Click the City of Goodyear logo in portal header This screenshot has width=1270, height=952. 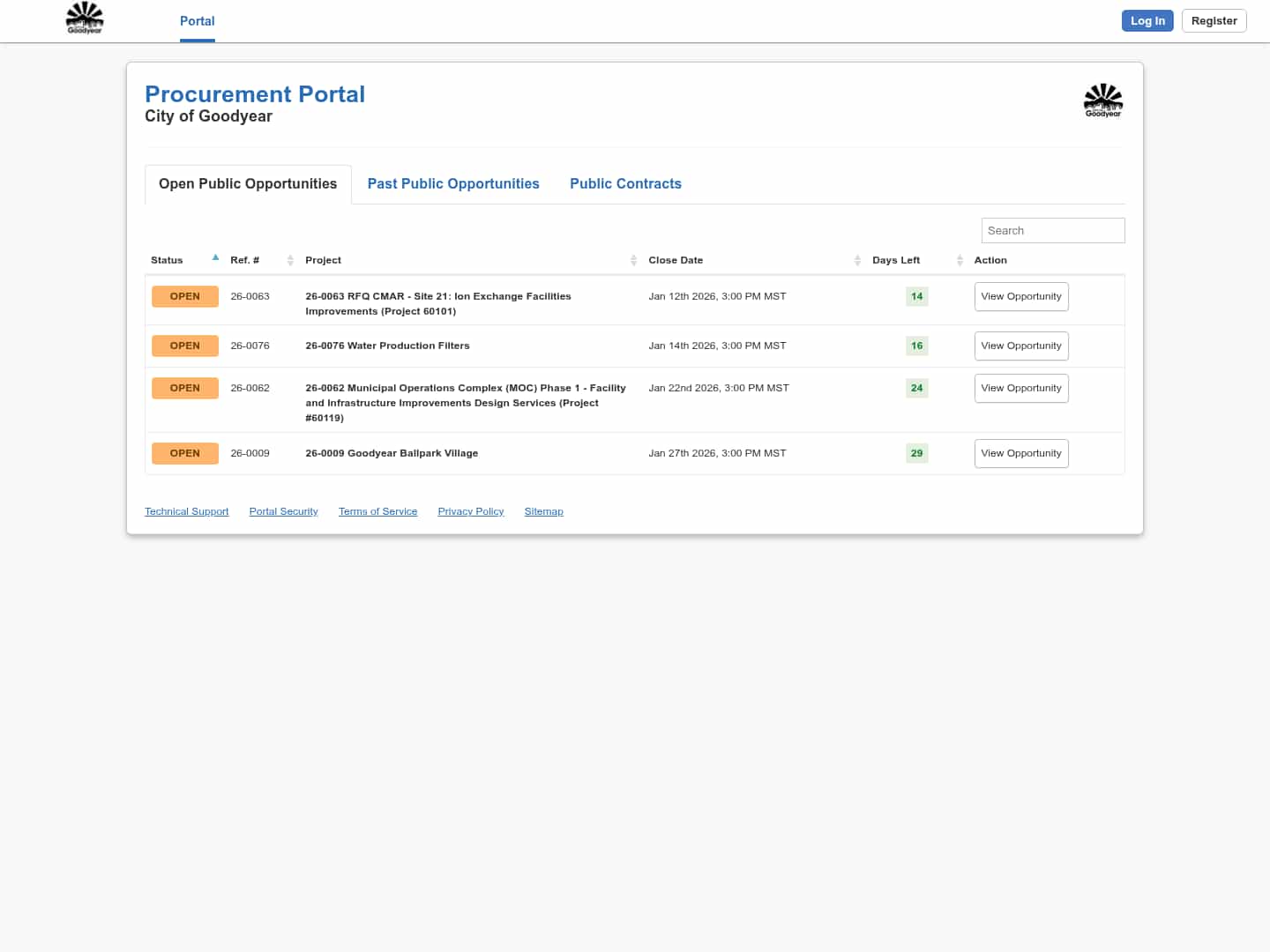(1102, 100)
